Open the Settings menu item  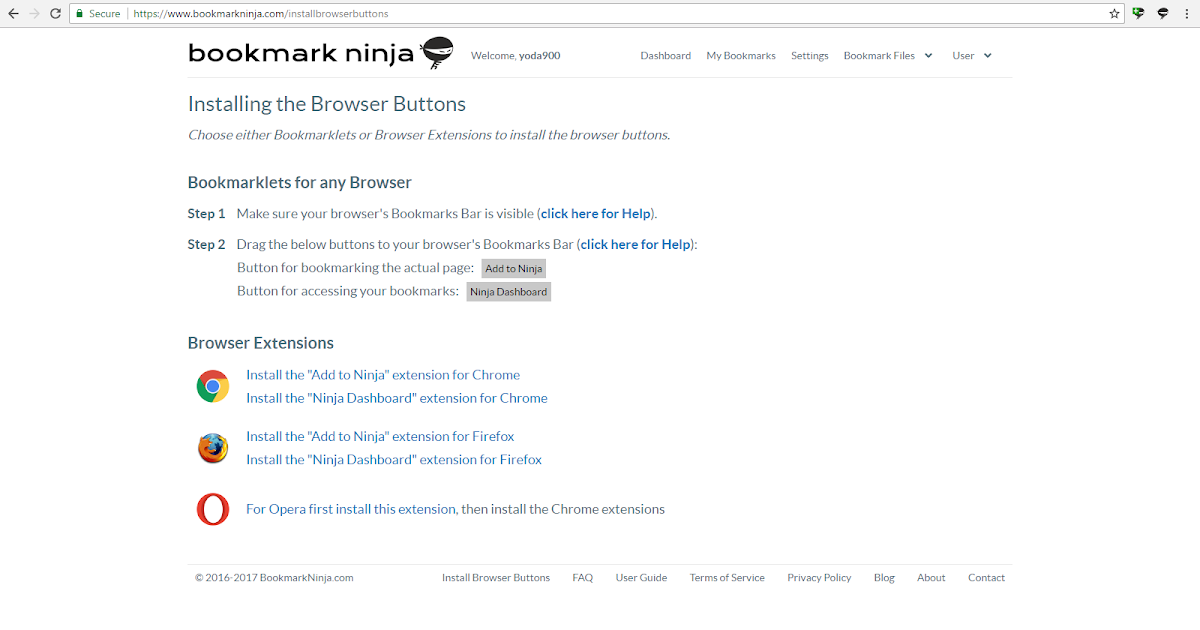tap(809, 55)
